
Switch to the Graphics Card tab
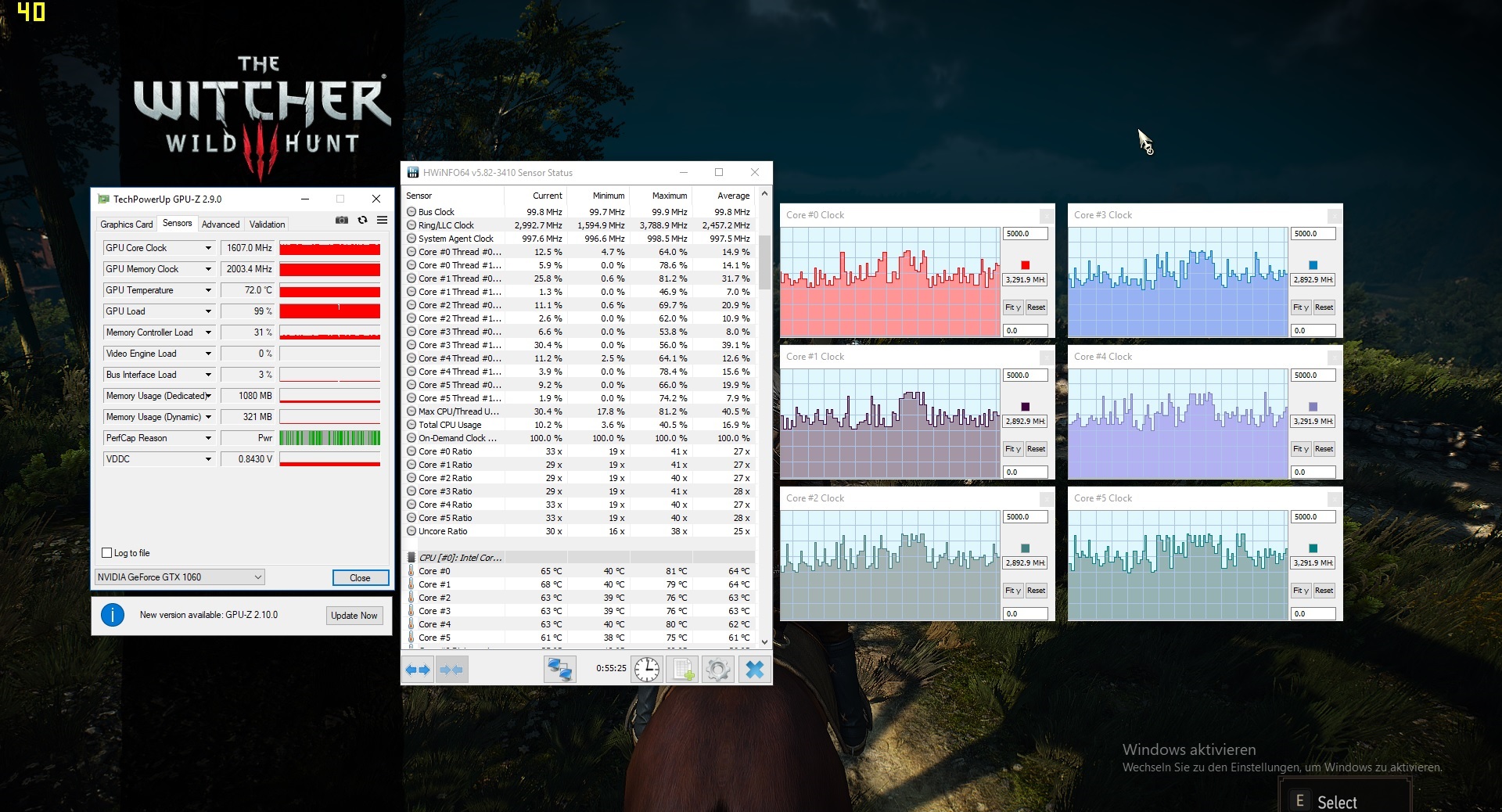(x=126, y=225)
